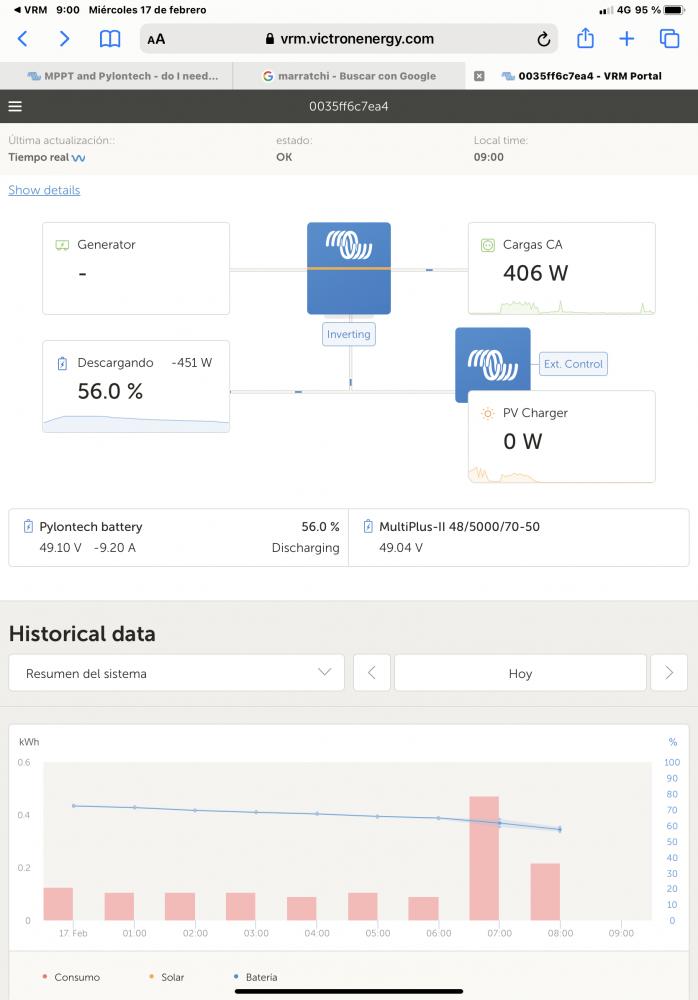
Task: Click the Ext. Control badge
Action: click(573, 364)
